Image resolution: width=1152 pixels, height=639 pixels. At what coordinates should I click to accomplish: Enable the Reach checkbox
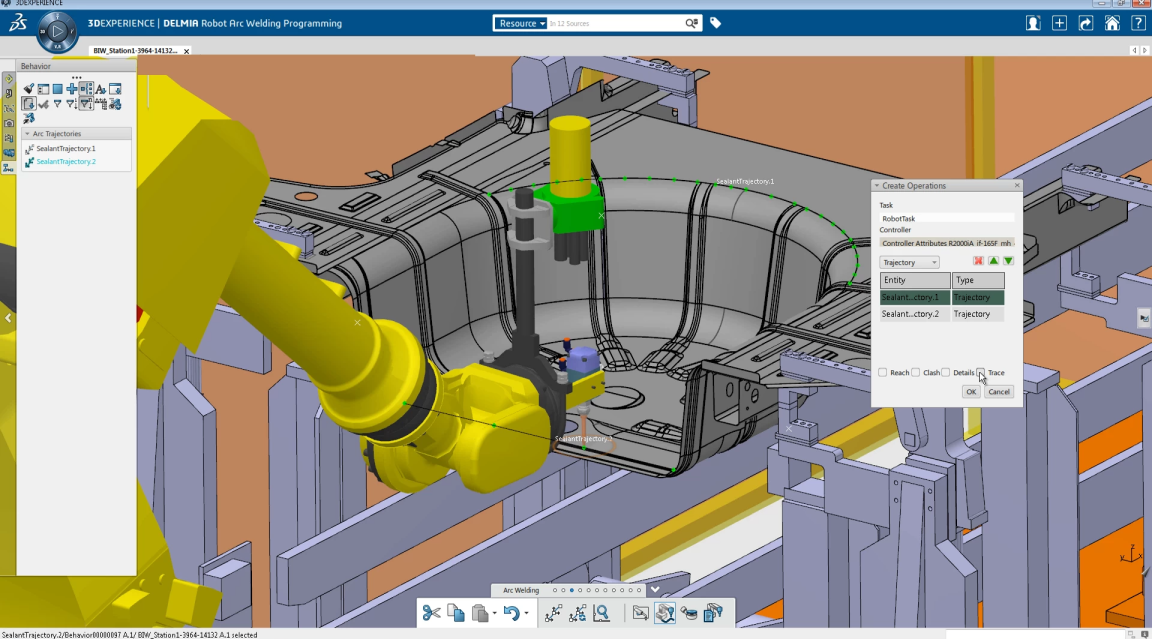click(x=883, y=373)
